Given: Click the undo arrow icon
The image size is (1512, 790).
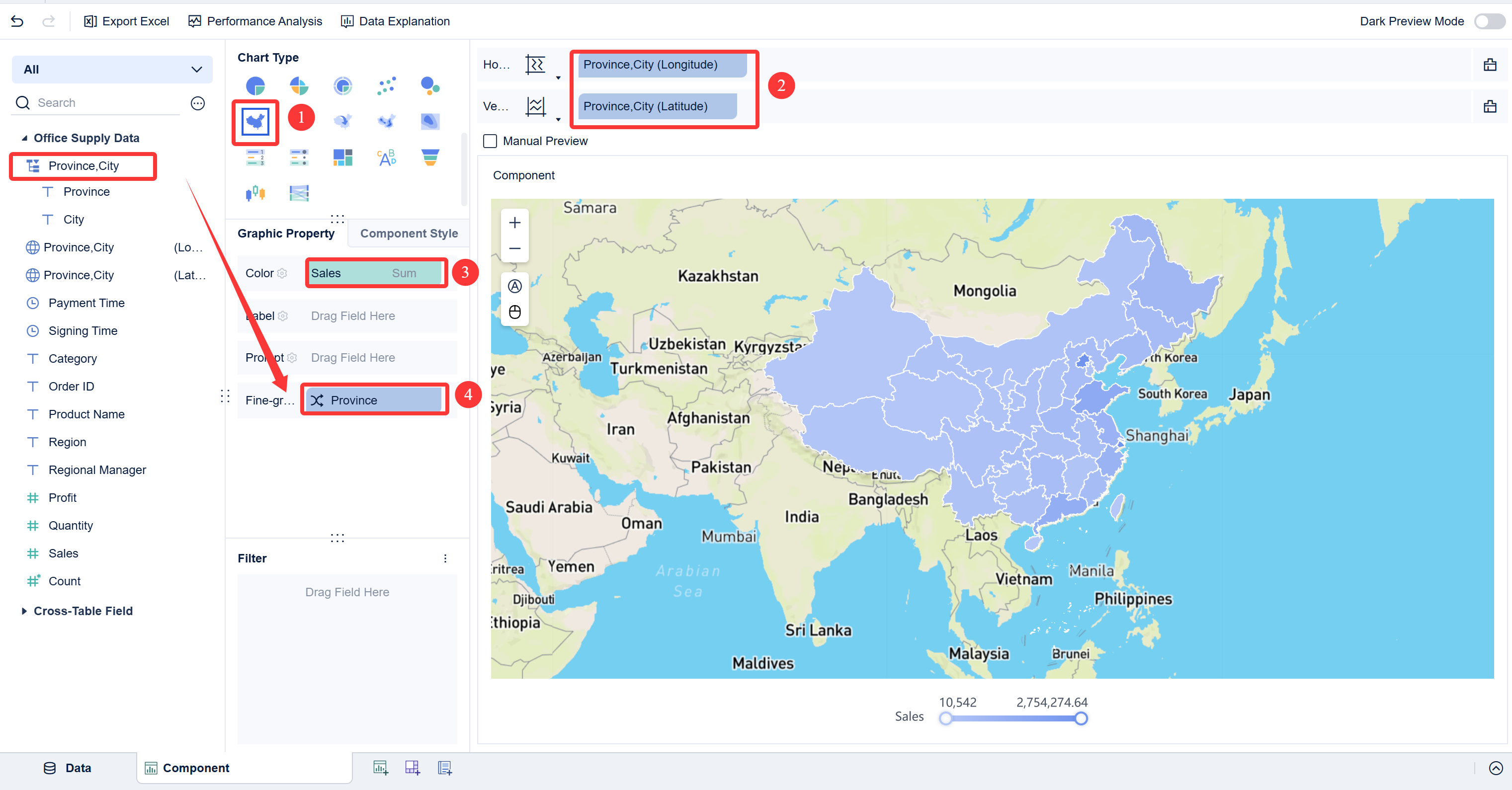Looking at the screenshot, I should (17, 21).
